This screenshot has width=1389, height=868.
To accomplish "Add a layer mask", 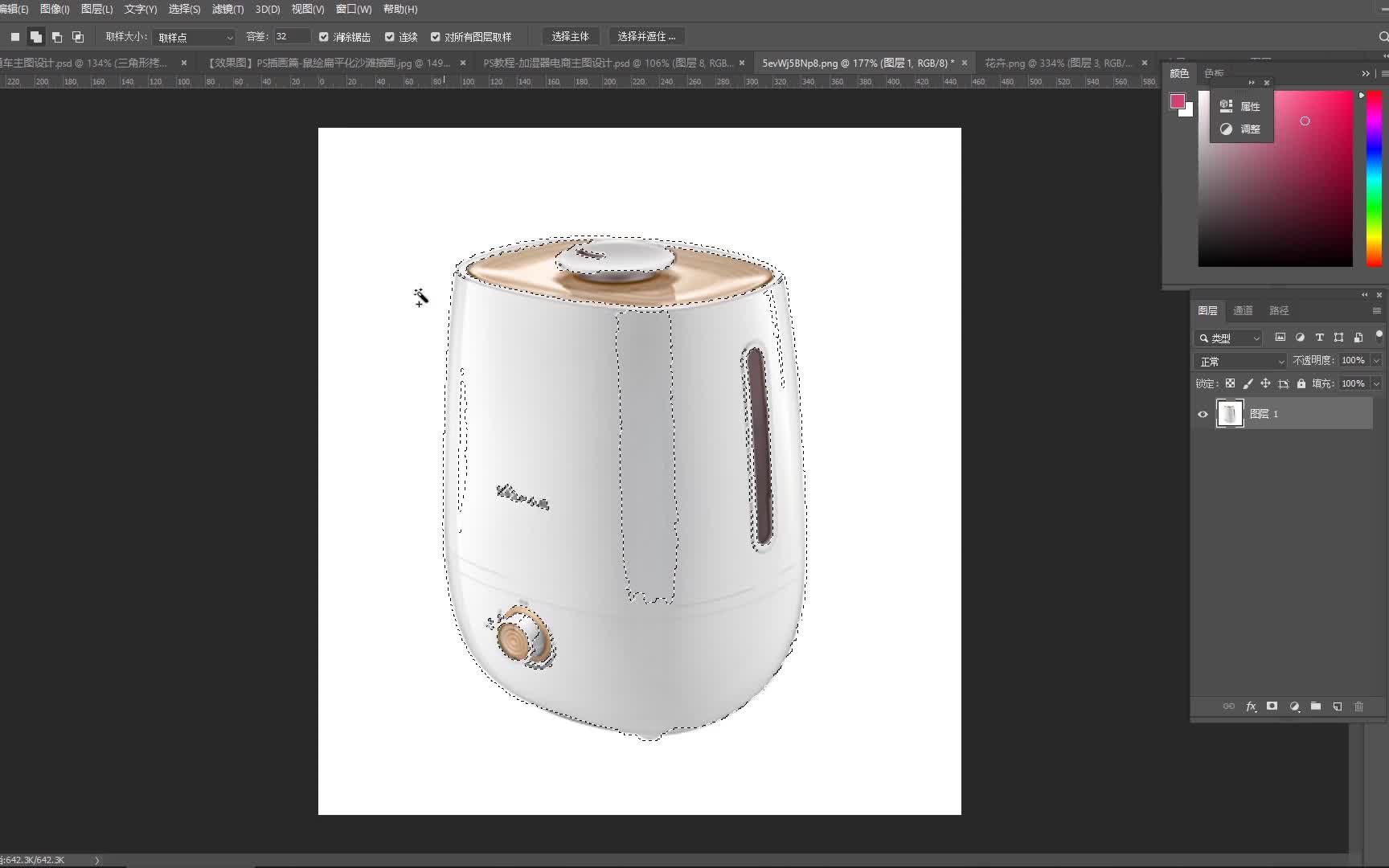I will click(x=1272, y=706).
